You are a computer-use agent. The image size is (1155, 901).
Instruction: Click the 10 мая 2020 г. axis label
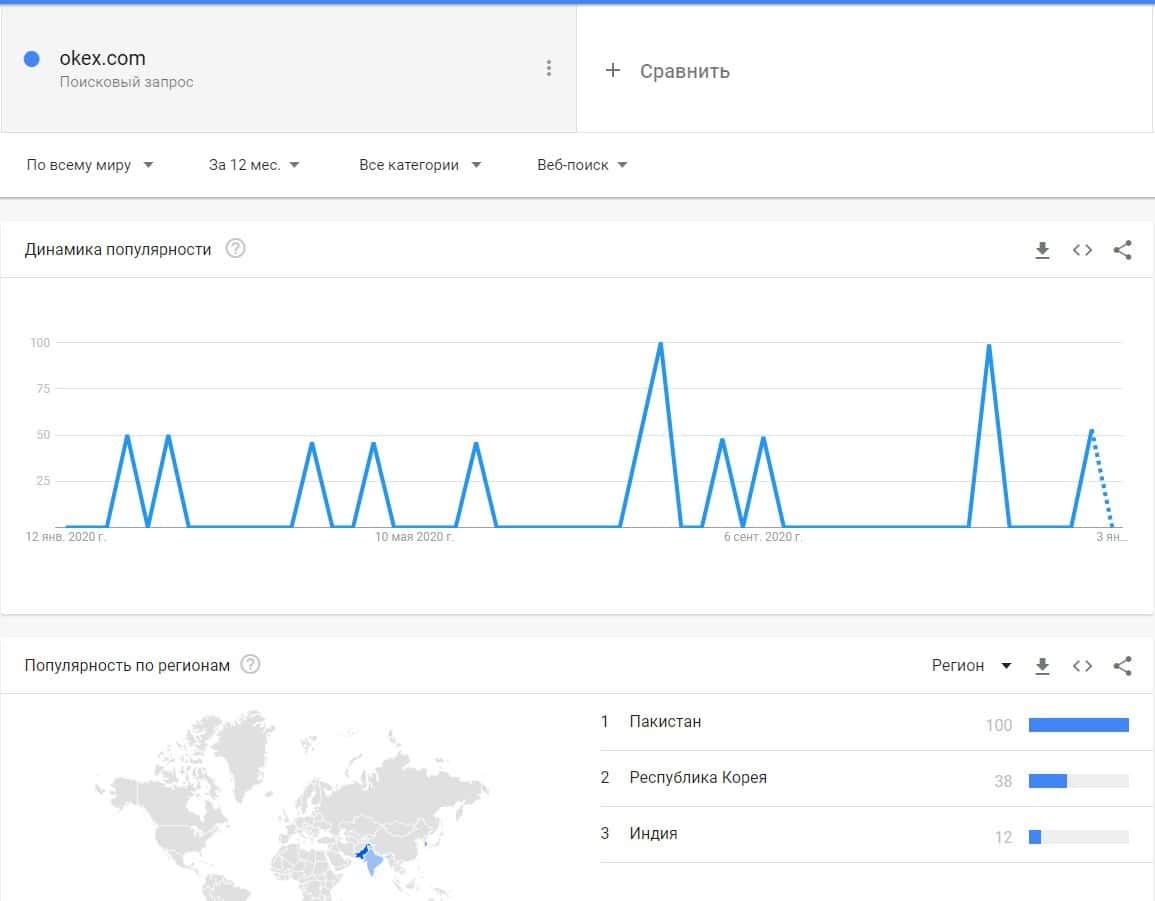click(415, 537)
